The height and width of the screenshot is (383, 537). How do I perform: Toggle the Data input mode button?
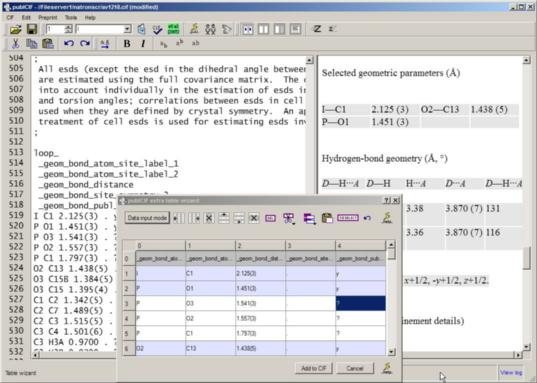point(147,218)
